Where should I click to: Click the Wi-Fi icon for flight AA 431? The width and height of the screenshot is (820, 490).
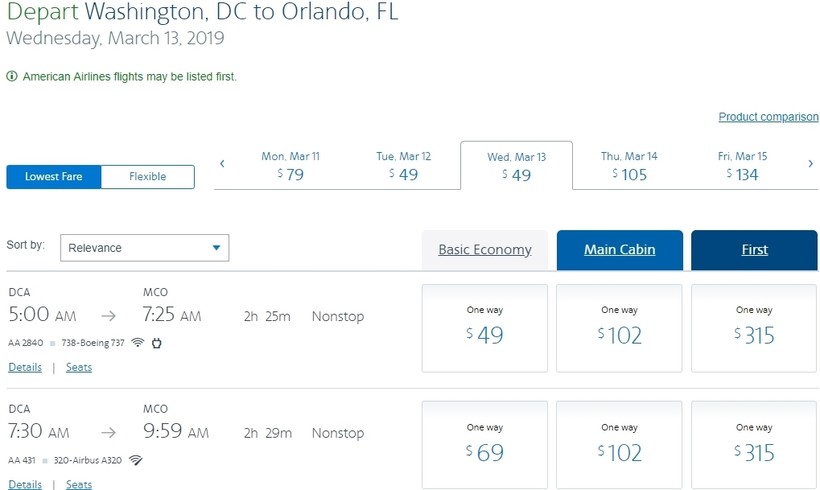pos(135,460)
